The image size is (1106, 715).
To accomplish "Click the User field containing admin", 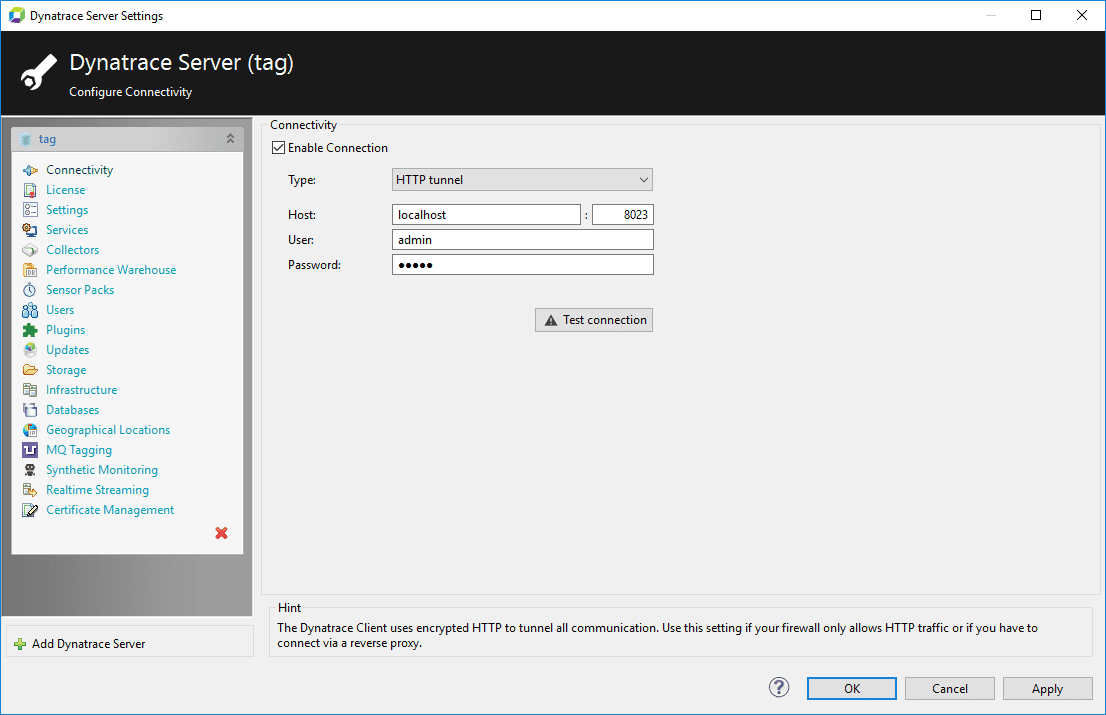I will point(523,240).
